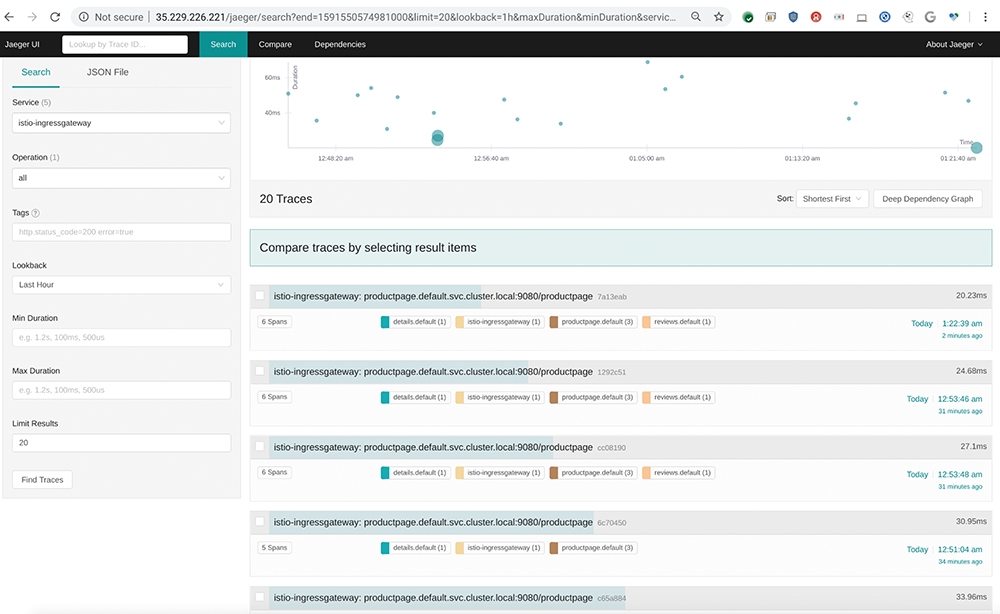The height and width of the screenshot is (614, 1000).
Task: Open the Sort dropdown showing Shortest First
Action: pyautogui.click(x=832, y=199)
